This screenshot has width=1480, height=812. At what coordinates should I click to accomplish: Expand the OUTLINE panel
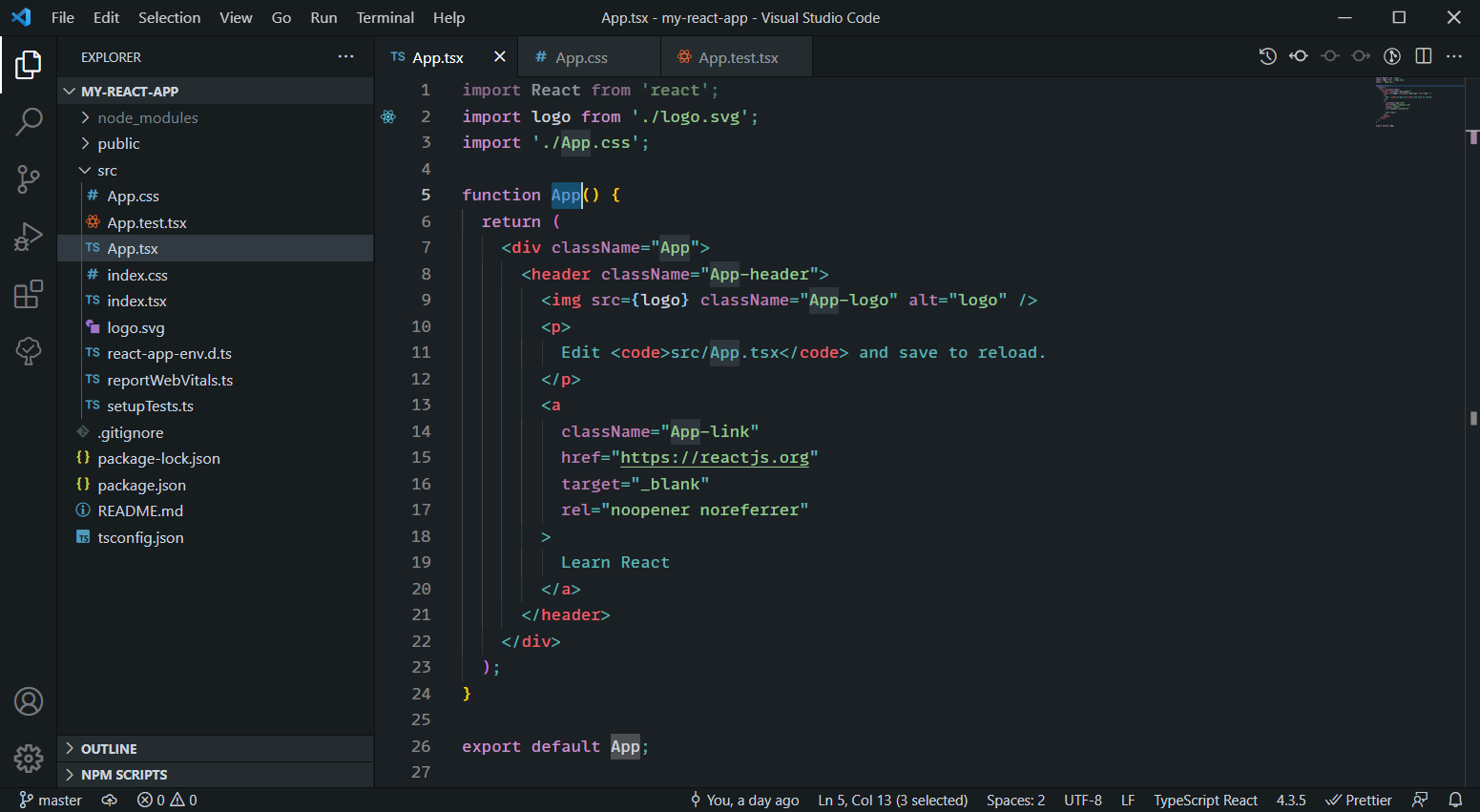click(216, 749)
